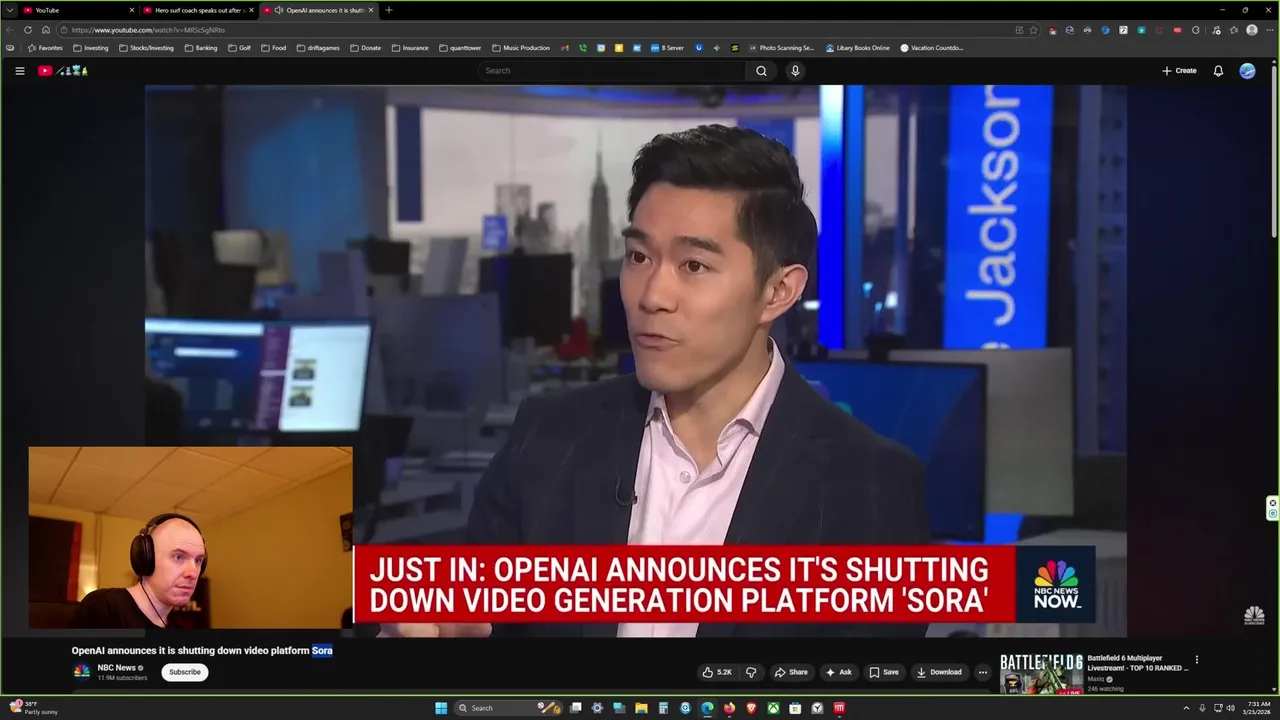
Task: Open the Battlefield 6 livestream thumbnail
Action: pos(1041,674)
